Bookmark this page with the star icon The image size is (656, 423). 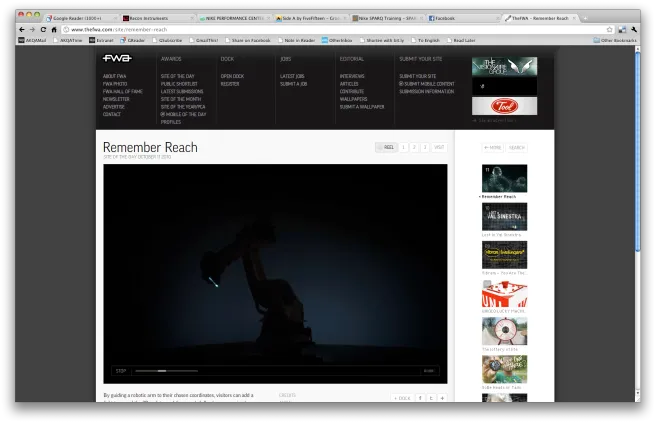pos(610,30)
